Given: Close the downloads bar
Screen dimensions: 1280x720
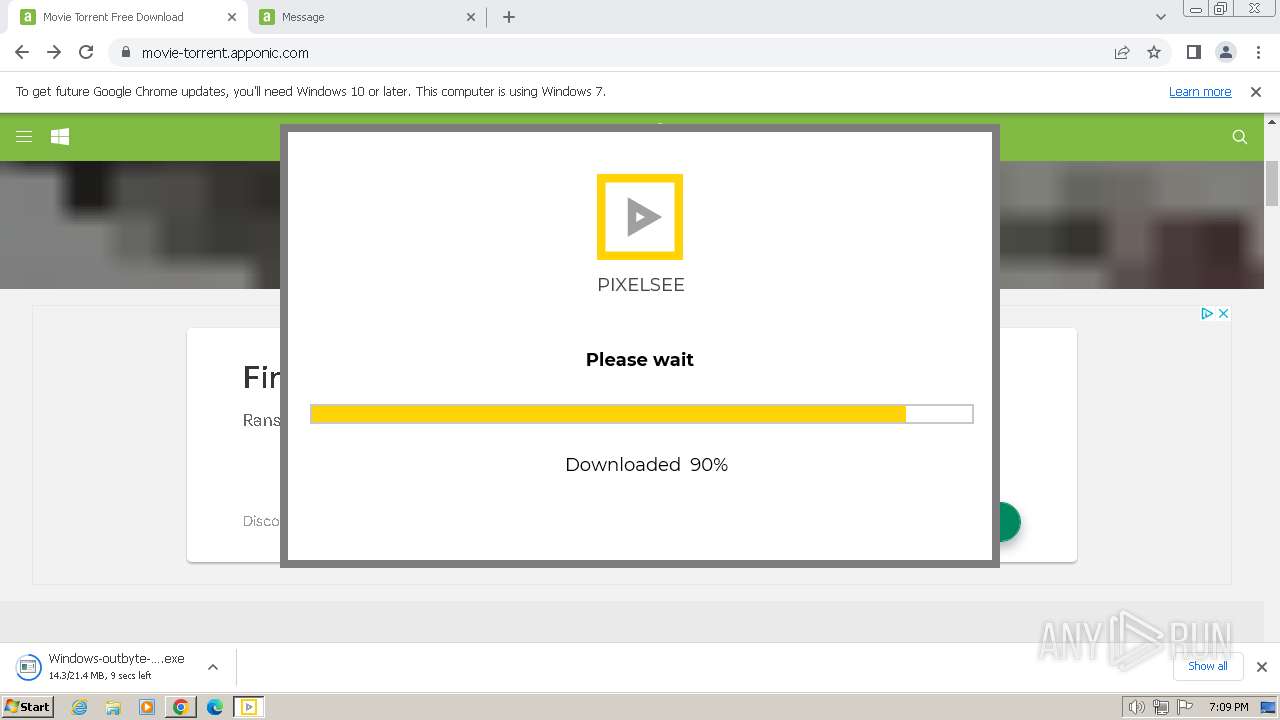Looking at the screenshot, I should click(1262, 667).
